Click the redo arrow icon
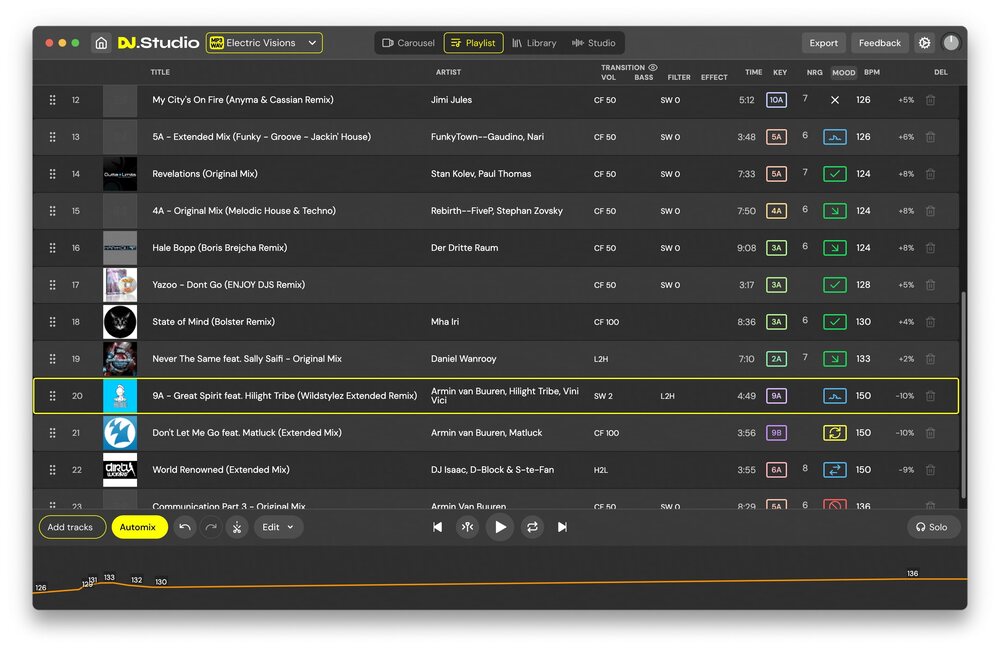This screenshot has width=1000, height=649. point(211,527)
